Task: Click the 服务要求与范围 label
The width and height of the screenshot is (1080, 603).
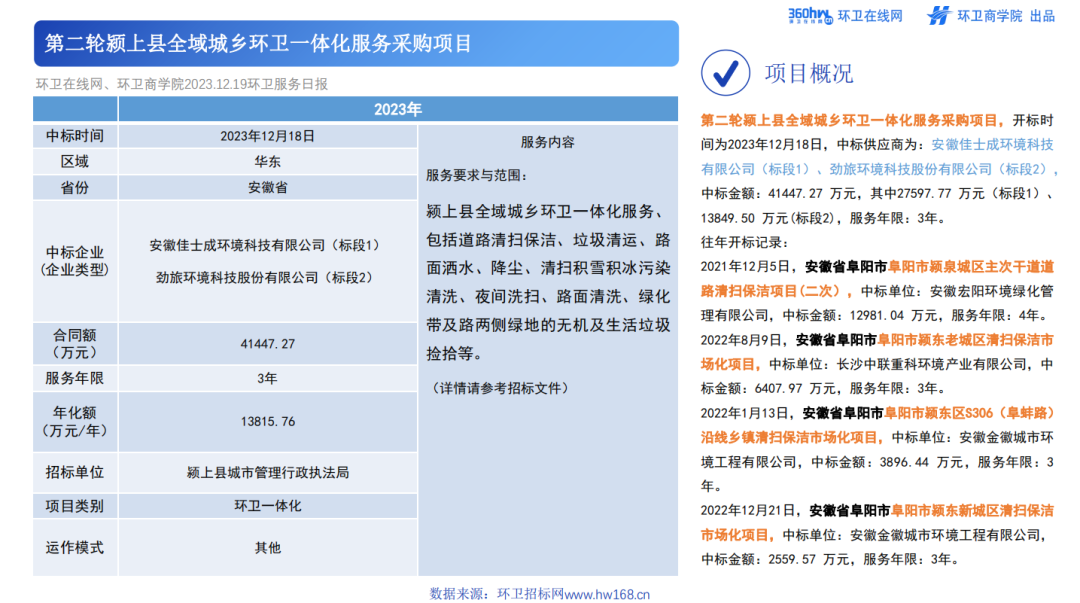Action: coord(477,175)
